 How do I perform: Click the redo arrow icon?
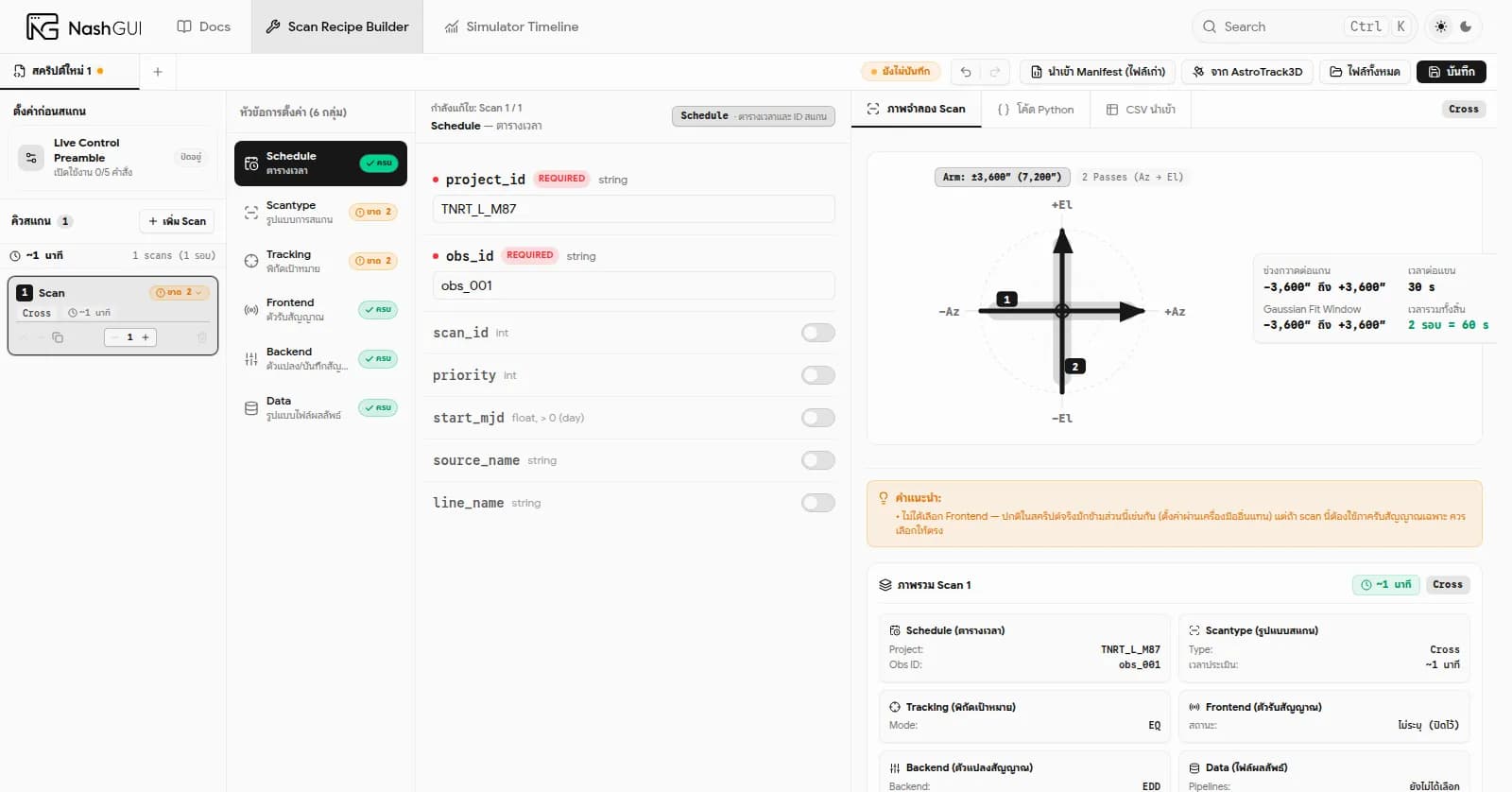(995, 72)
